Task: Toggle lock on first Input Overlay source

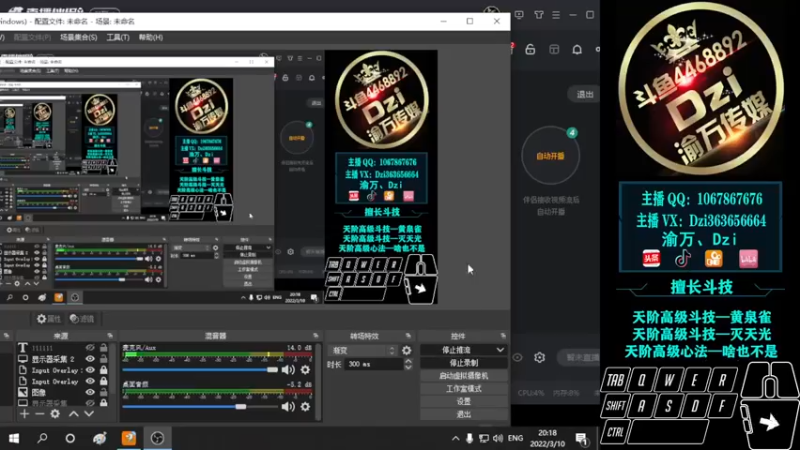Action: click(x=104, y=370)
